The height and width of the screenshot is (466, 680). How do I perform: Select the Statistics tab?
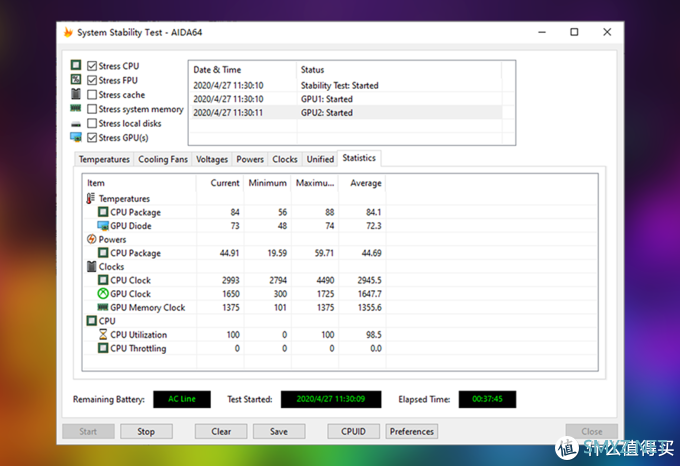pos(359,158)
